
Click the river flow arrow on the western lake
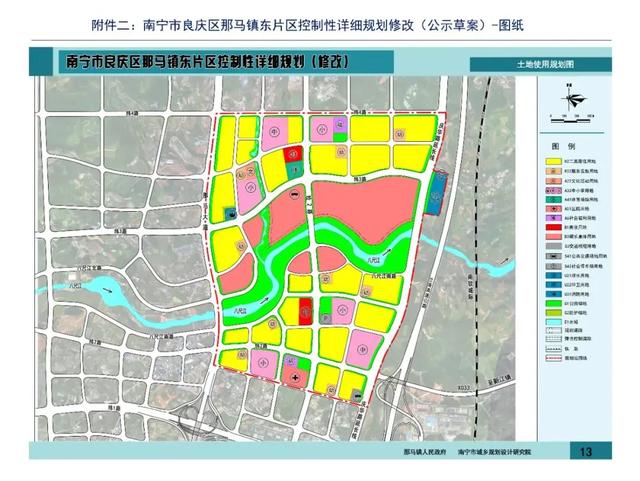pos(106,289)
